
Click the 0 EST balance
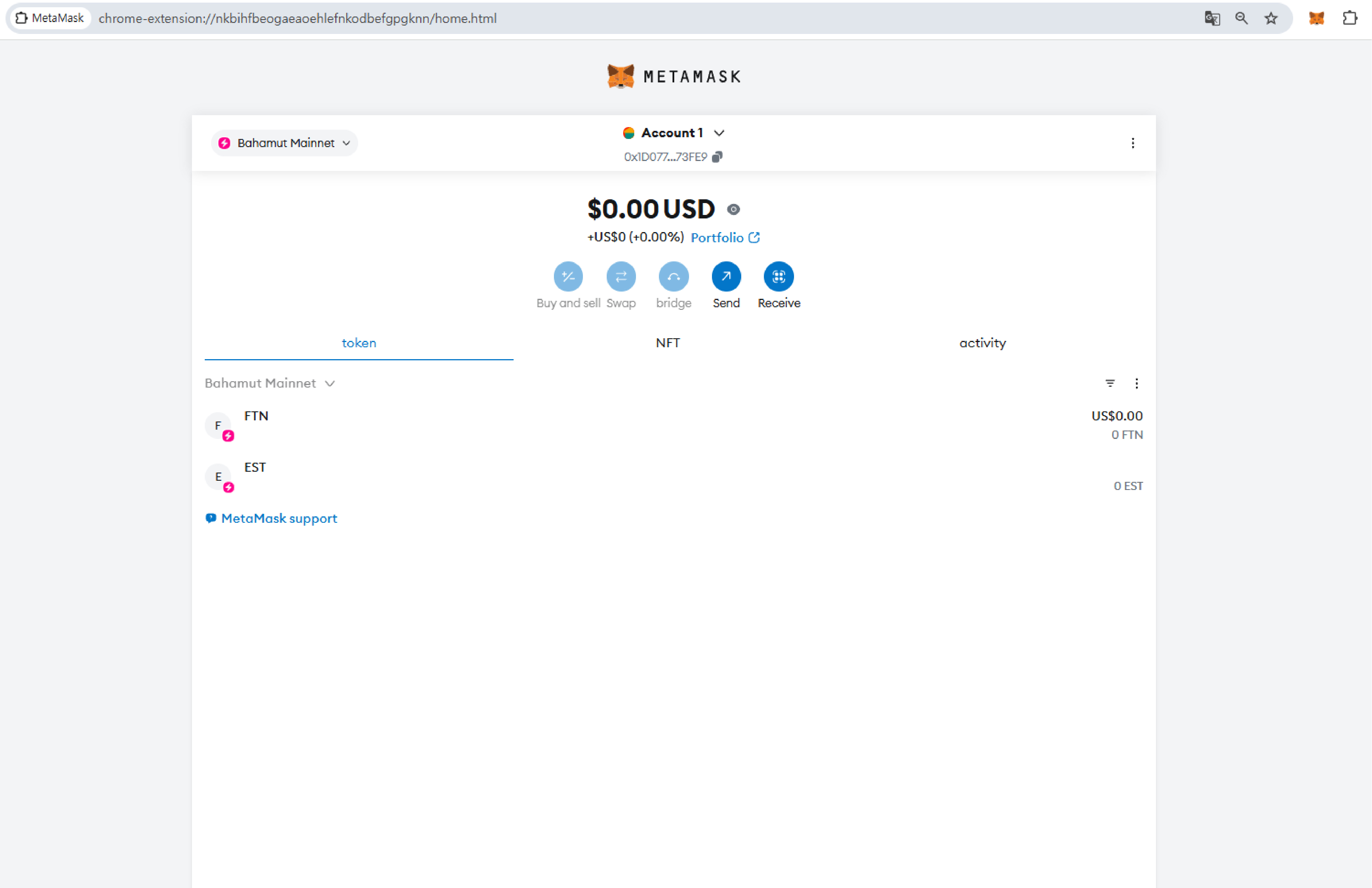[1128, 486]
